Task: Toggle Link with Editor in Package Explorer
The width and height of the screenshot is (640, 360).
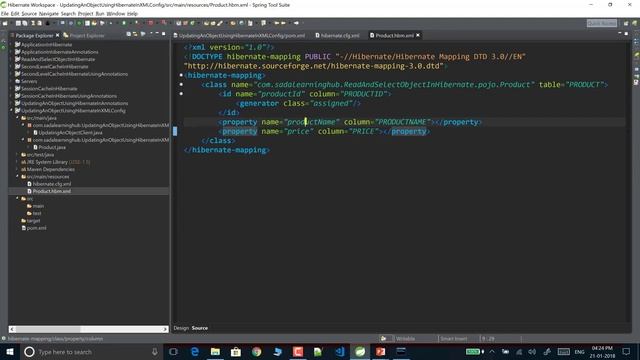Action: [x=136, y=35]
